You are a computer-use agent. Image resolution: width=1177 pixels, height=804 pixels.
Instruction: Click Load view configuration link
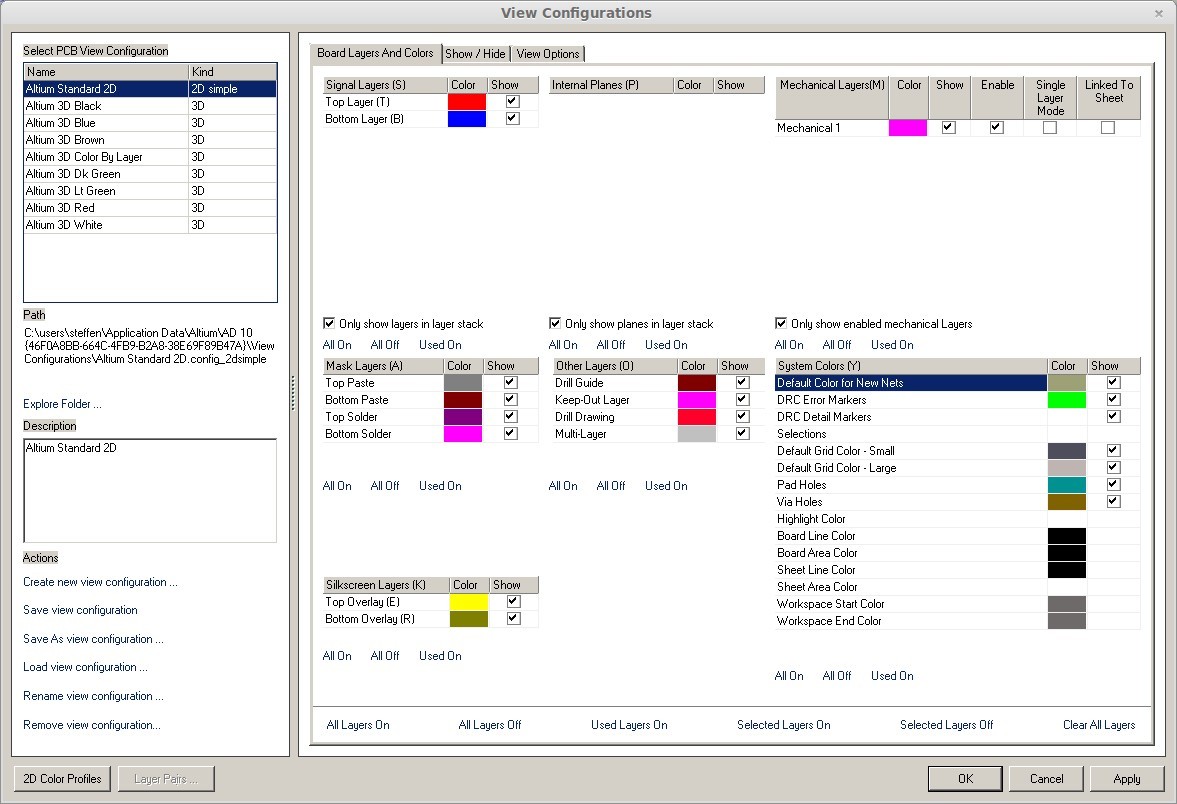tap(86, 667)
